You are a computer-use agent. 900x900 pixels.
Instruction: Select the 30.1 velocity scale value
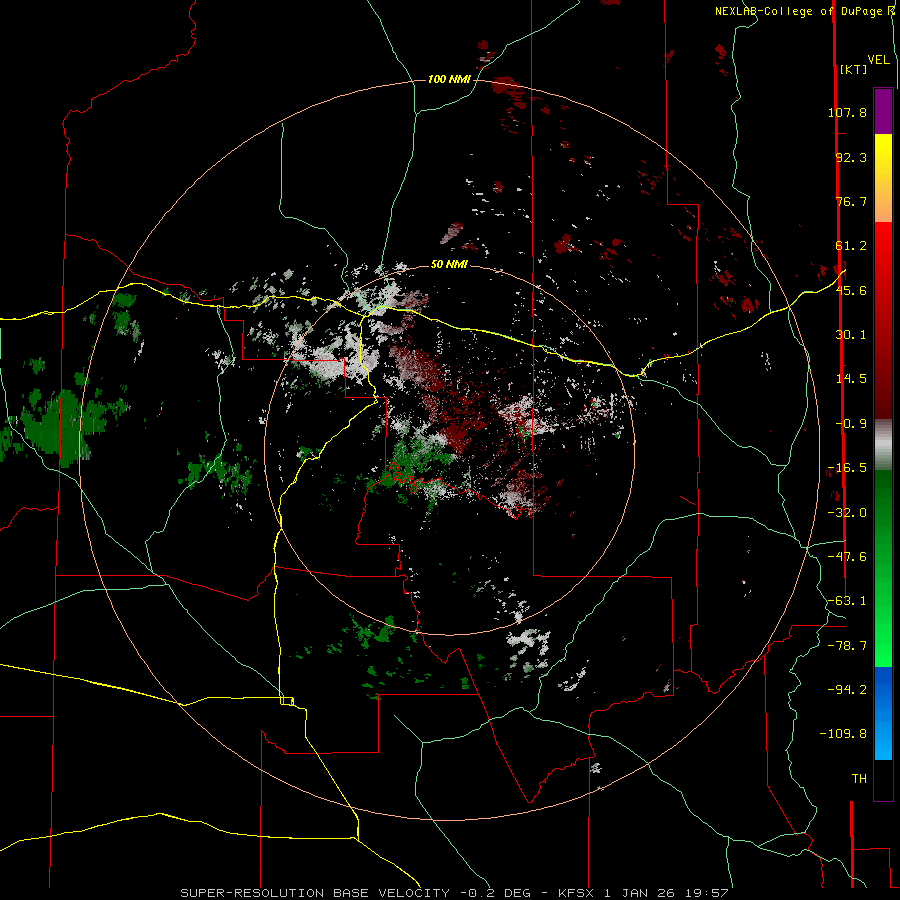[x=851, y=335]
